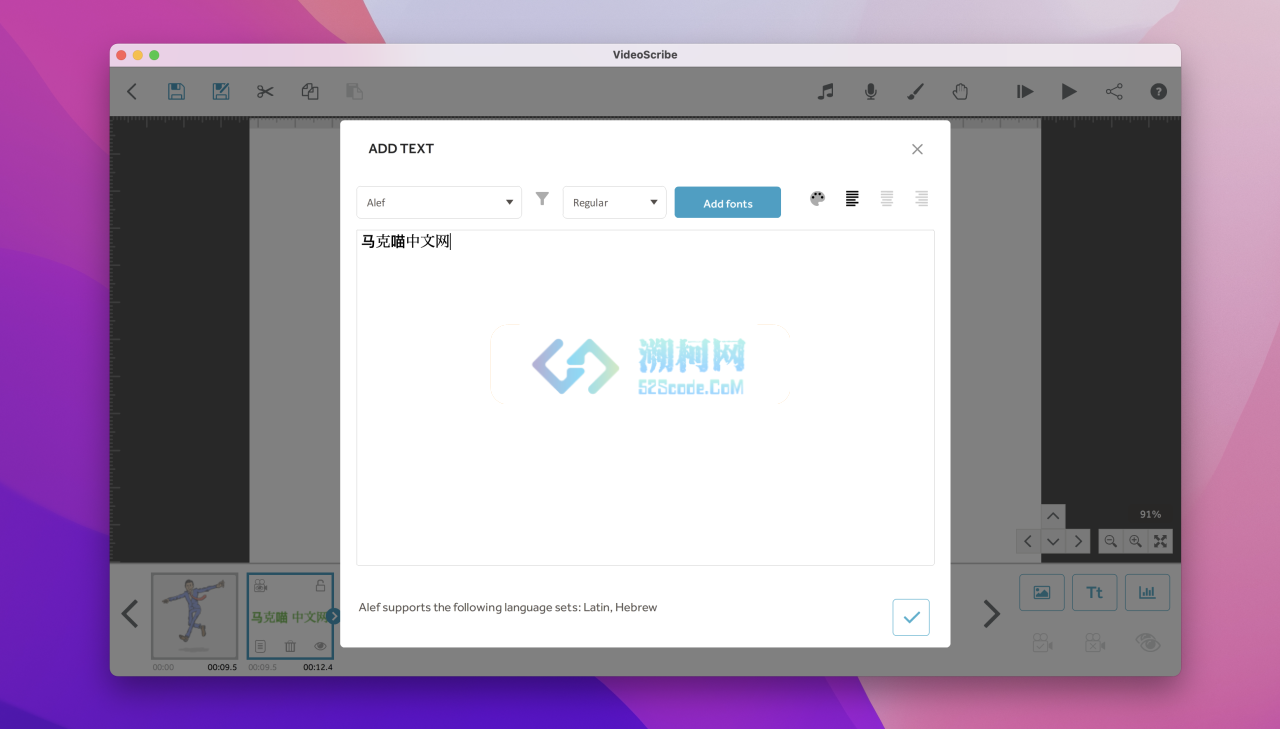Move the canvas down with arrow
Viewport: 1280px width, 729px height.
pyautogui.click(x=1053, y=541)
